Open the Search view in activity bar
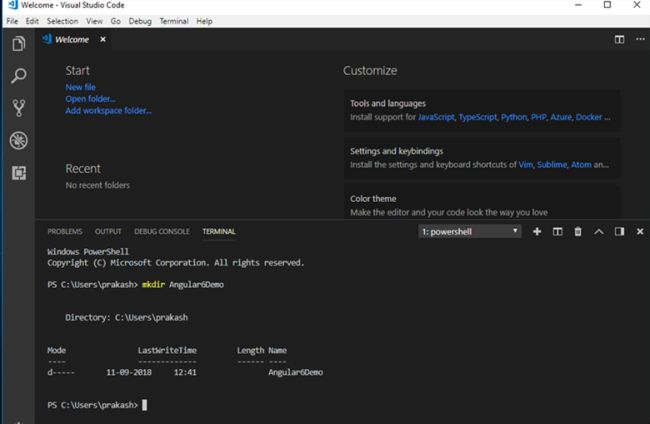The image size is (650, 424). (19, 75)
